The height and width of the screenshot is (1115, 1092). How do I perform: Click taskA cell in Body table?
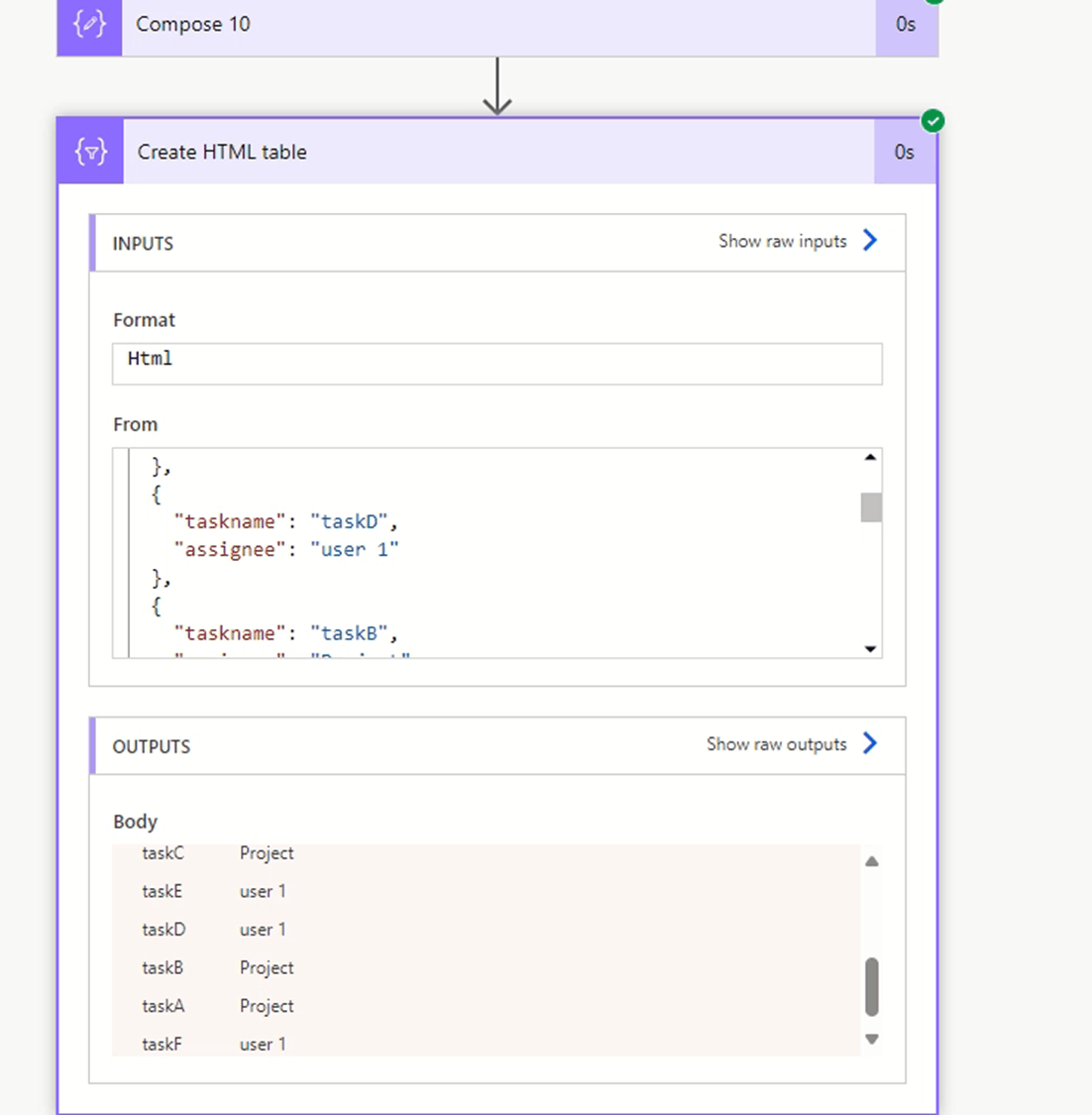(163, 1007)
